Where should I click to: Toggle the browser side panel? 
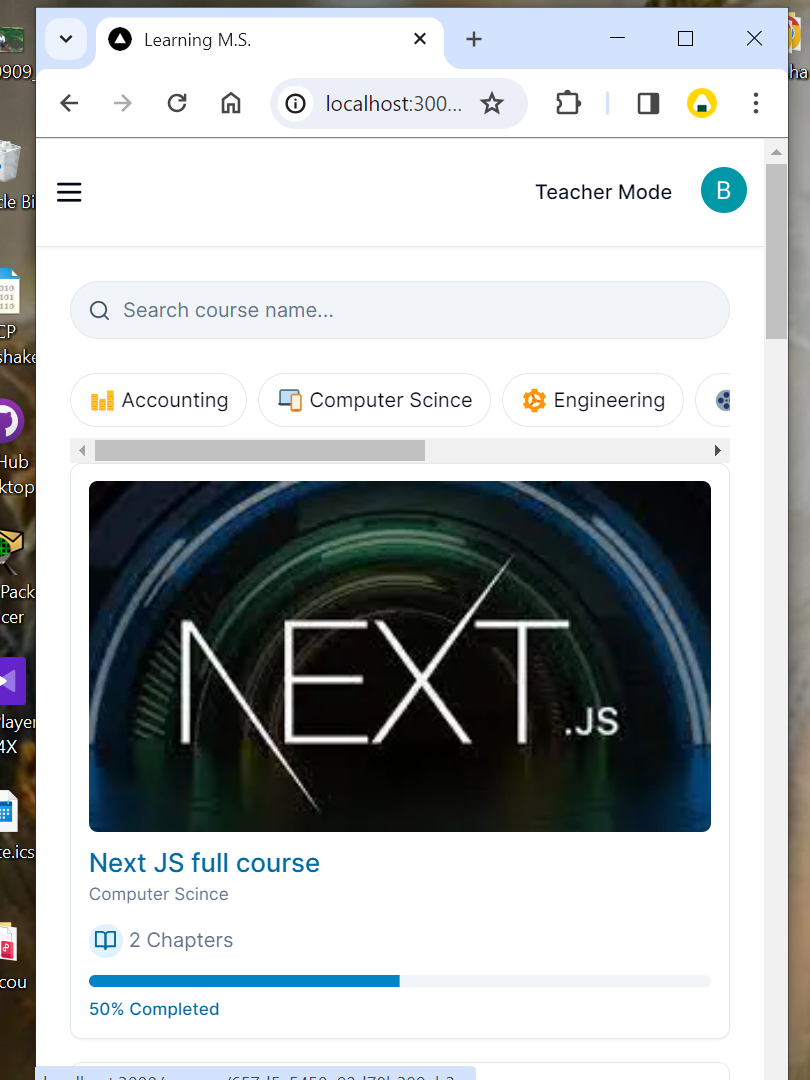648,103
